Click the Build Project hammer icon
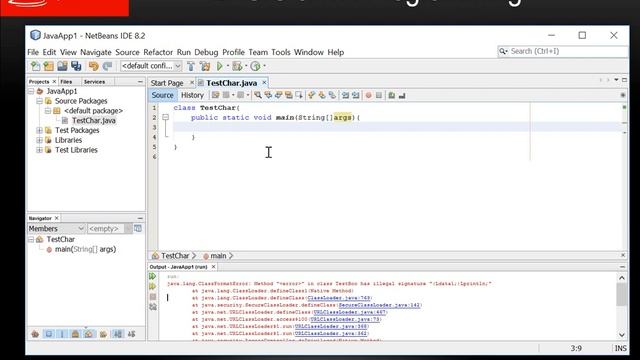The image size is (640, 360). point(191,66)
